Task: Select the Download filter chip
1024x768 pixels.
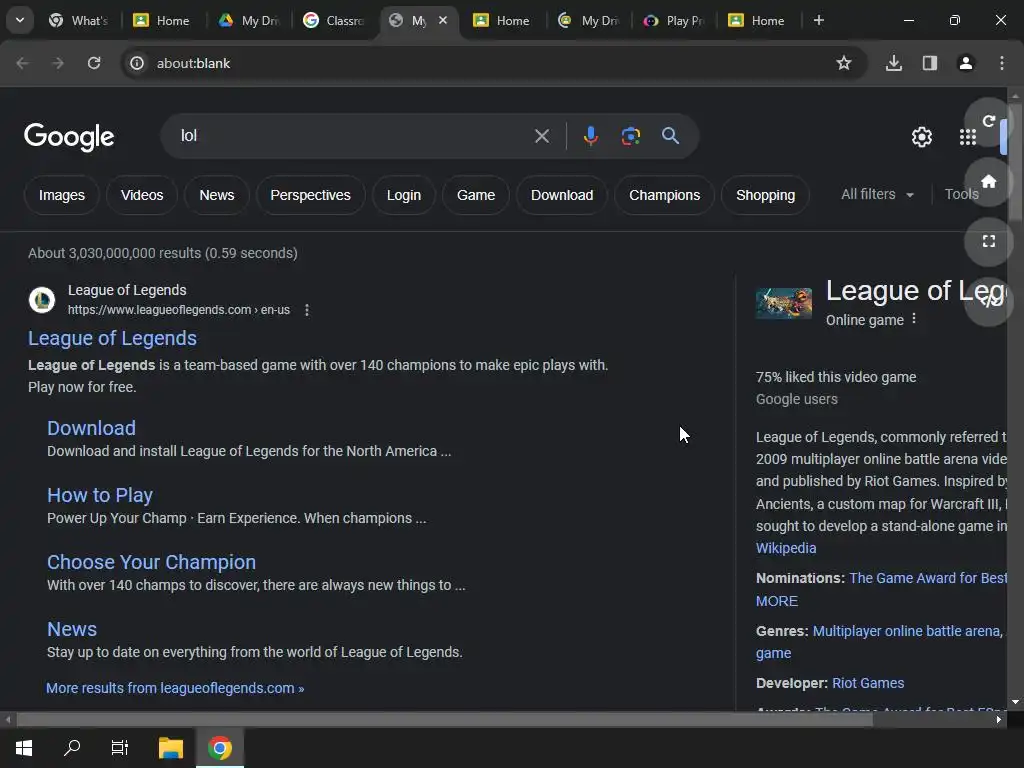Action: tap(562, 195)
